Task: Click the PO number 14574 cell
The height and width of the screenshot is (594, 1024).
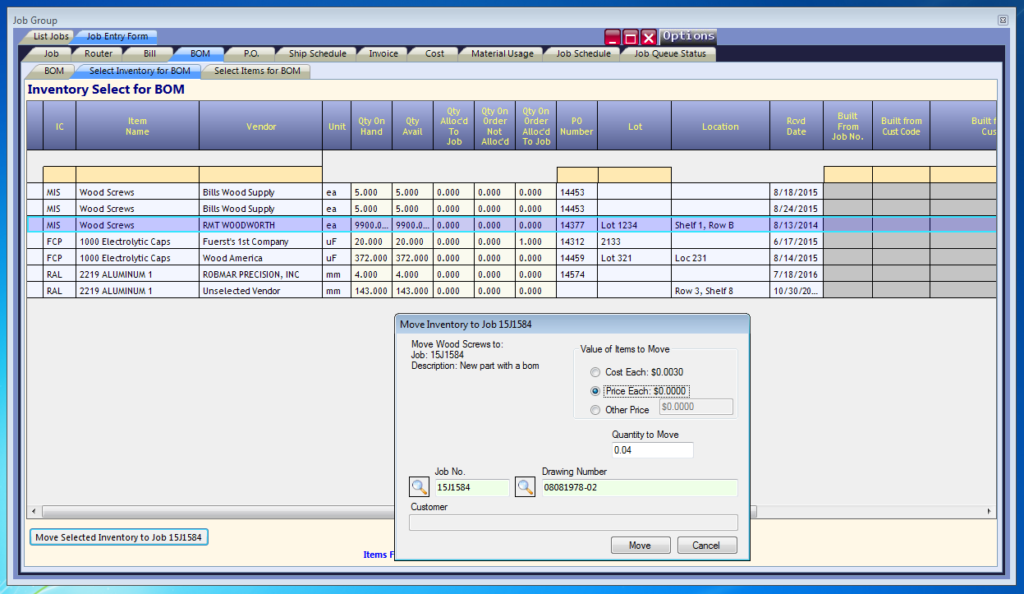Action: [577, 274]
